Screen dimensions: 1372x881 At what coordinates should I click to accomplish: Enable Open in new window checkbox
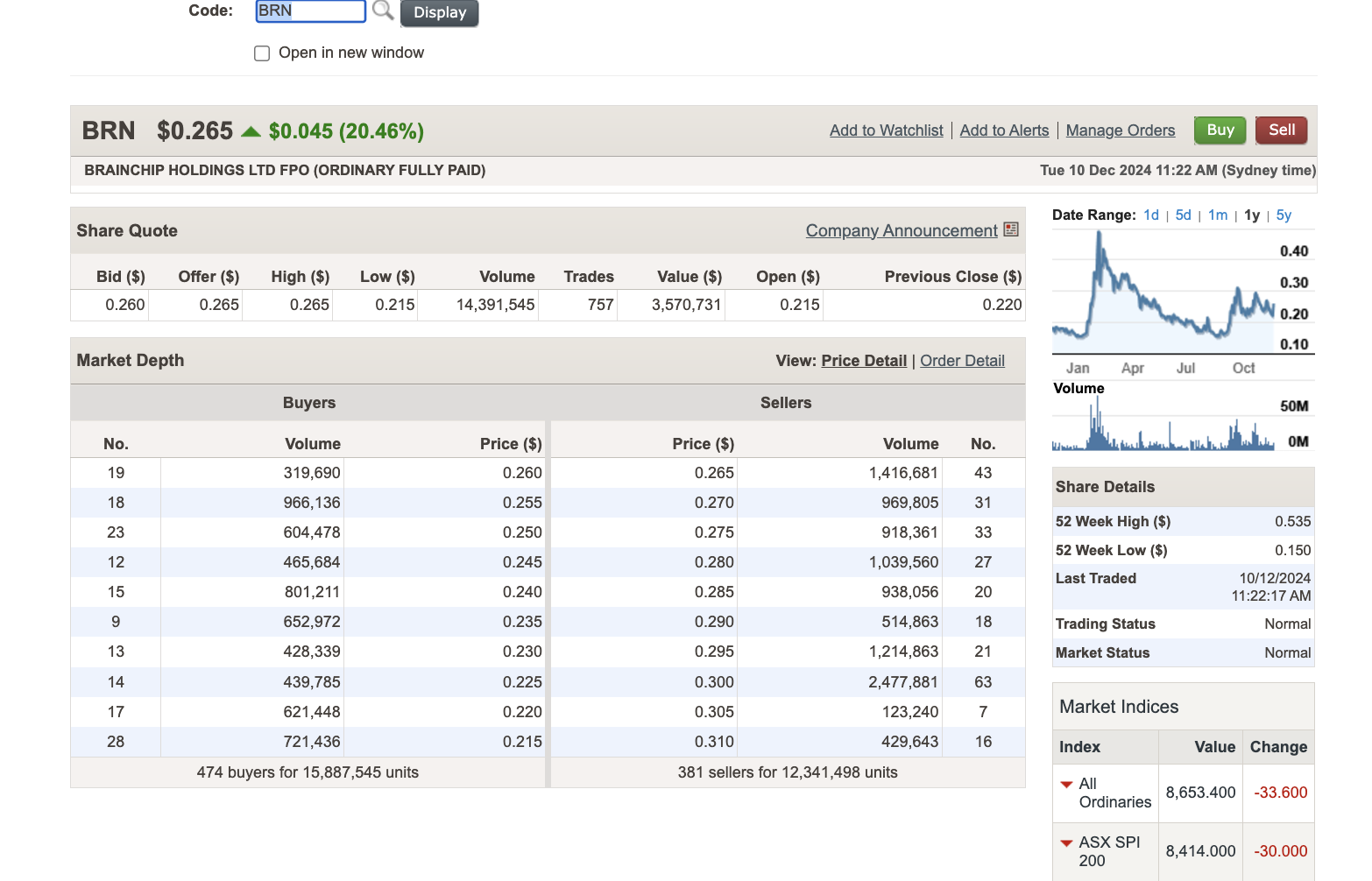tap(262, 53)
